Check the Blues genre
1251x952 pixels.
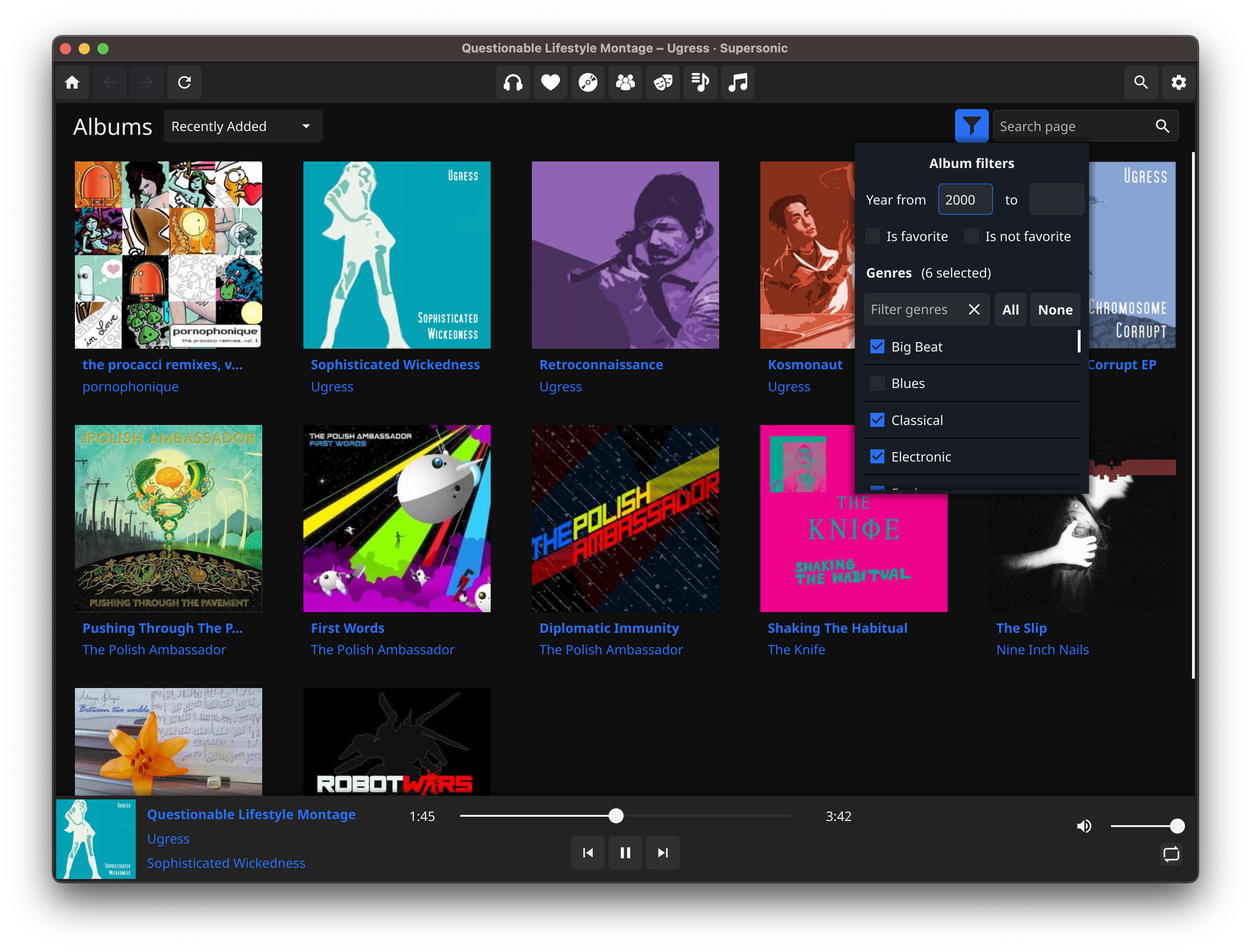tap(877, 383)
